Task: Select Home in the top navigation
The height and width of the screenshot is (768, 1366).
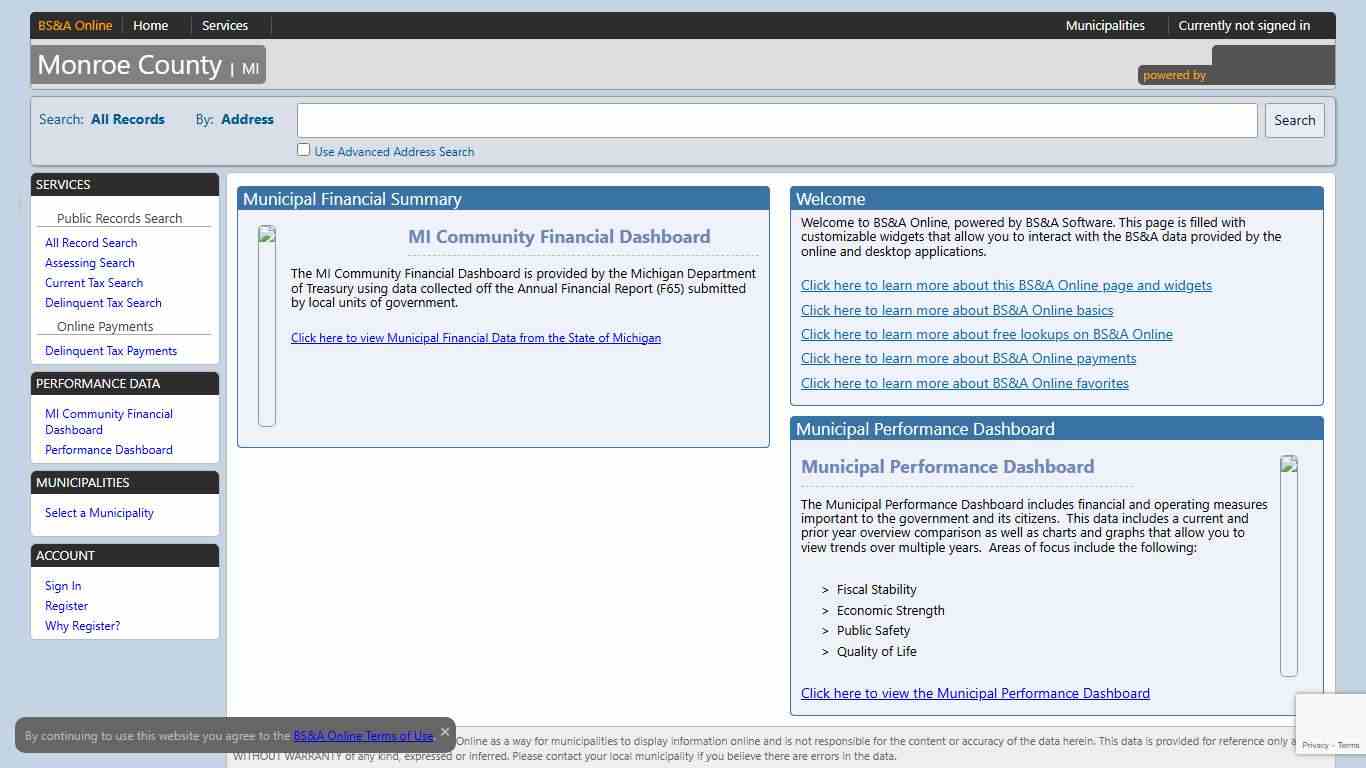Action: 150,25
